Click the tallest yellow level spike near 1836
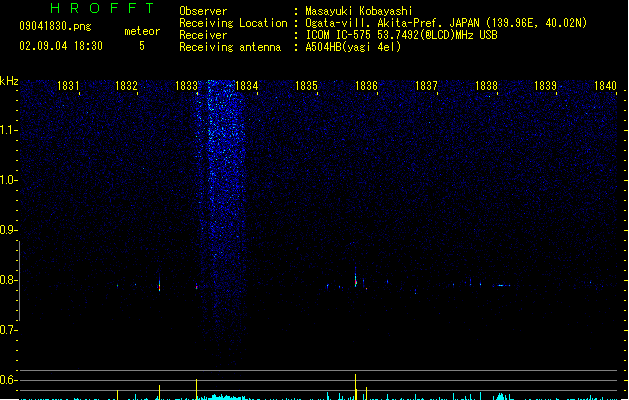This screenshot has width=629, height=400. coord(355,387)
